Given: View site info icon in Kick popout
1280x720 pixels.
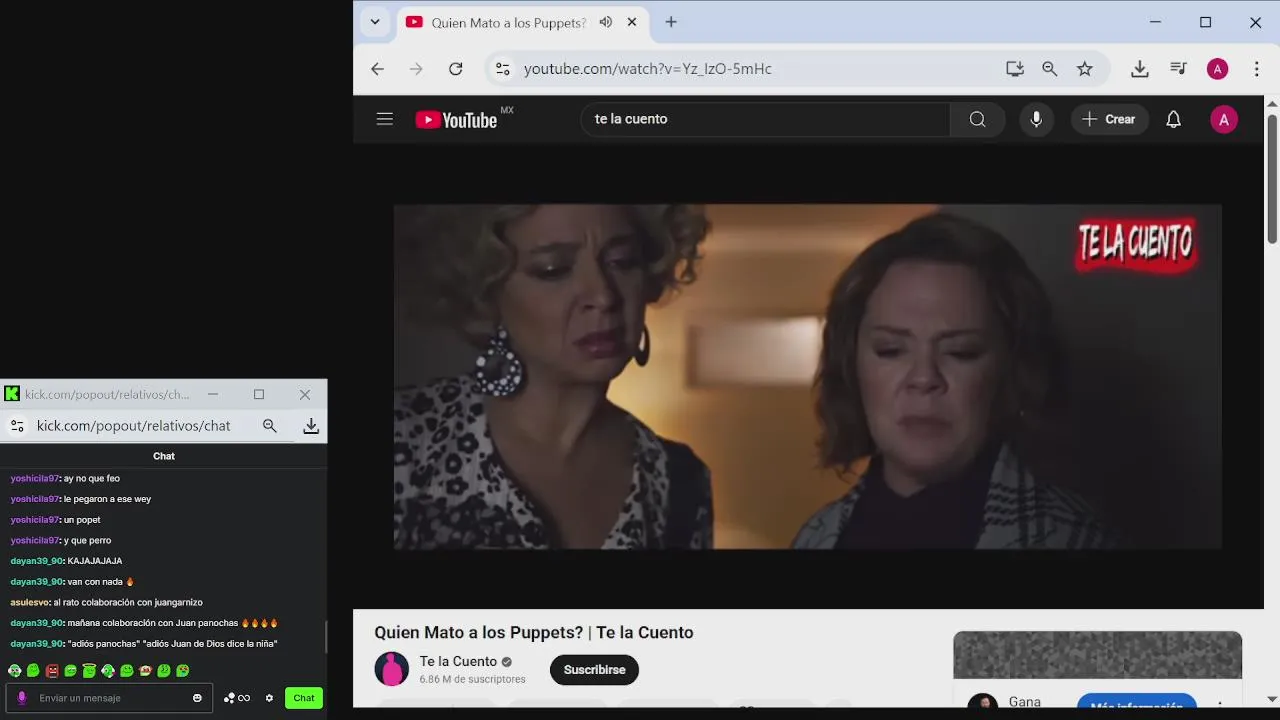Looking at the screenshot, I should (17, 426).
